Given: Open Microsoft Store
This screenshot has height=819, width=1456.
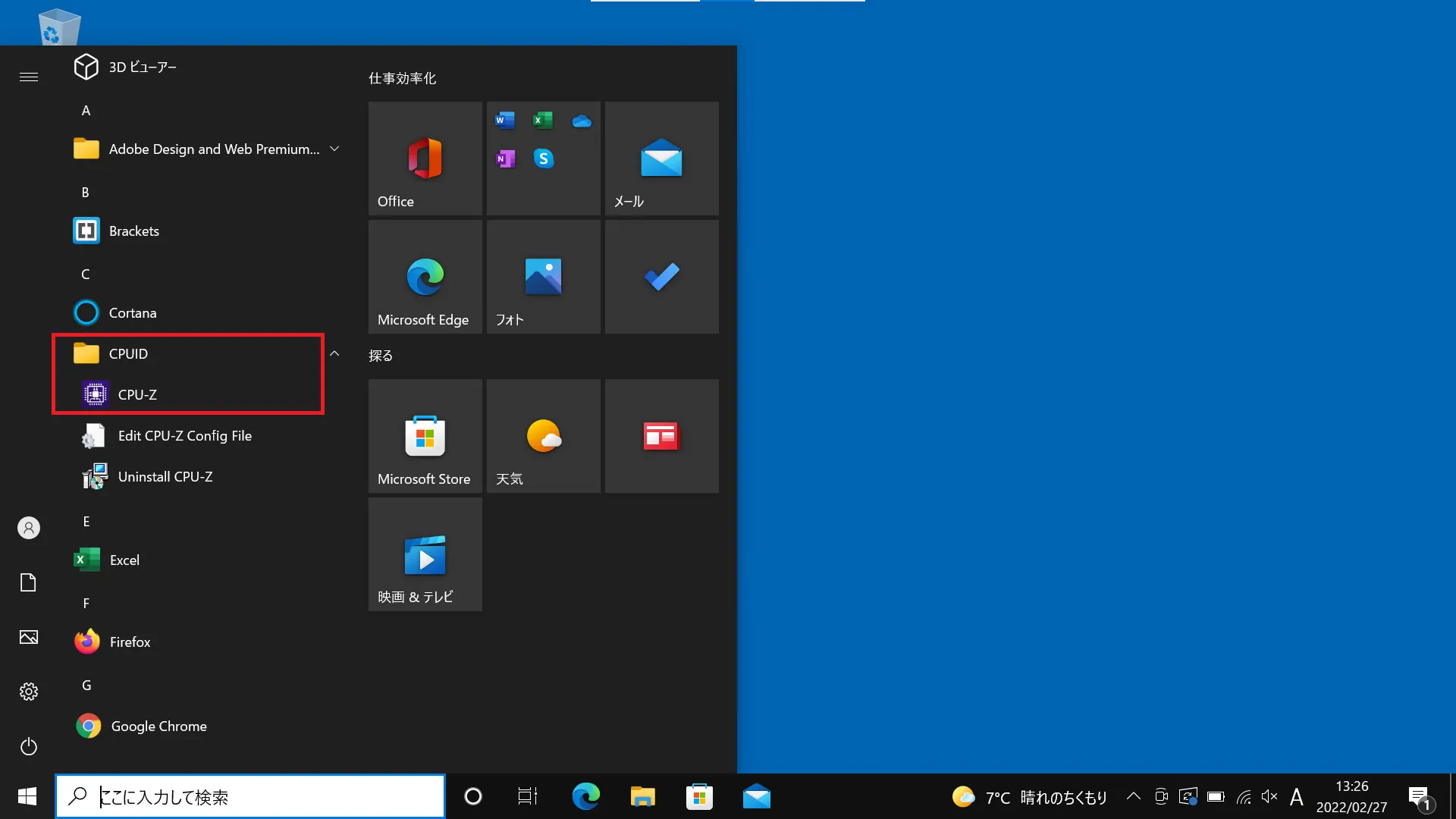Looking at the screenshot, I should (424, 436).
